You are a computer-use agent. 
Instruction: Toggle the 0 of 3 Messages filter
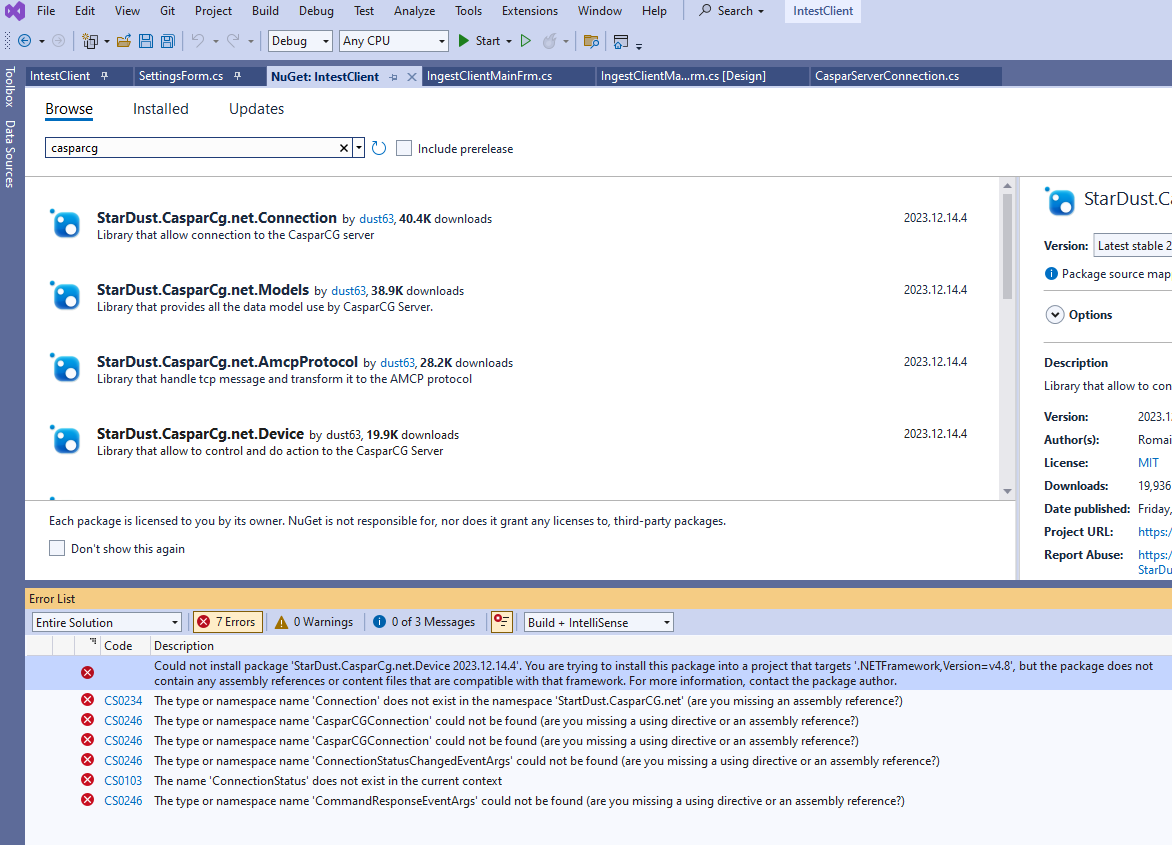[x=424, y=622]
